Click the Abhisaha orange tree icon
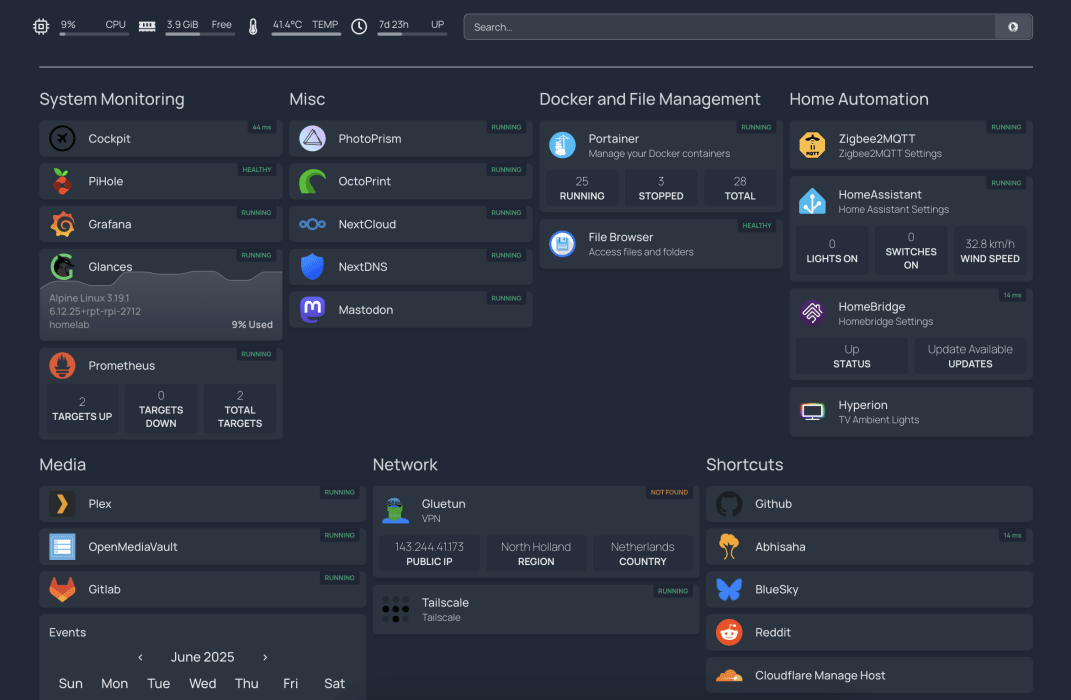 point(729,547)
